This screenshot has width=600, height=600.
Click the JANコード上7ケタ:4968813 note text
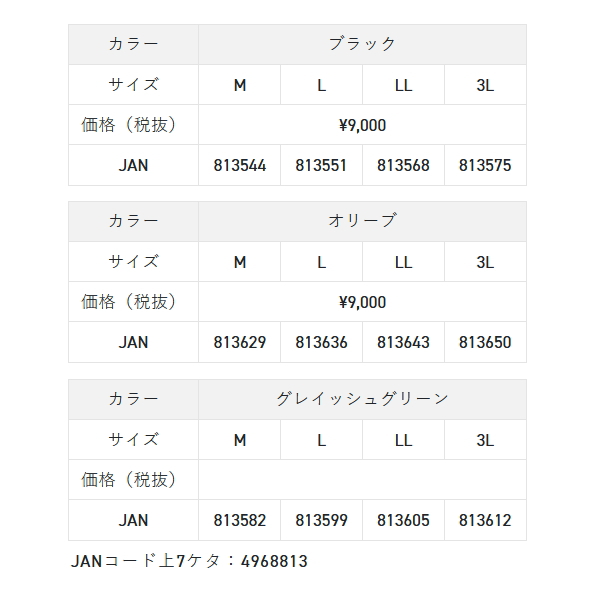[x=189, y=561]
